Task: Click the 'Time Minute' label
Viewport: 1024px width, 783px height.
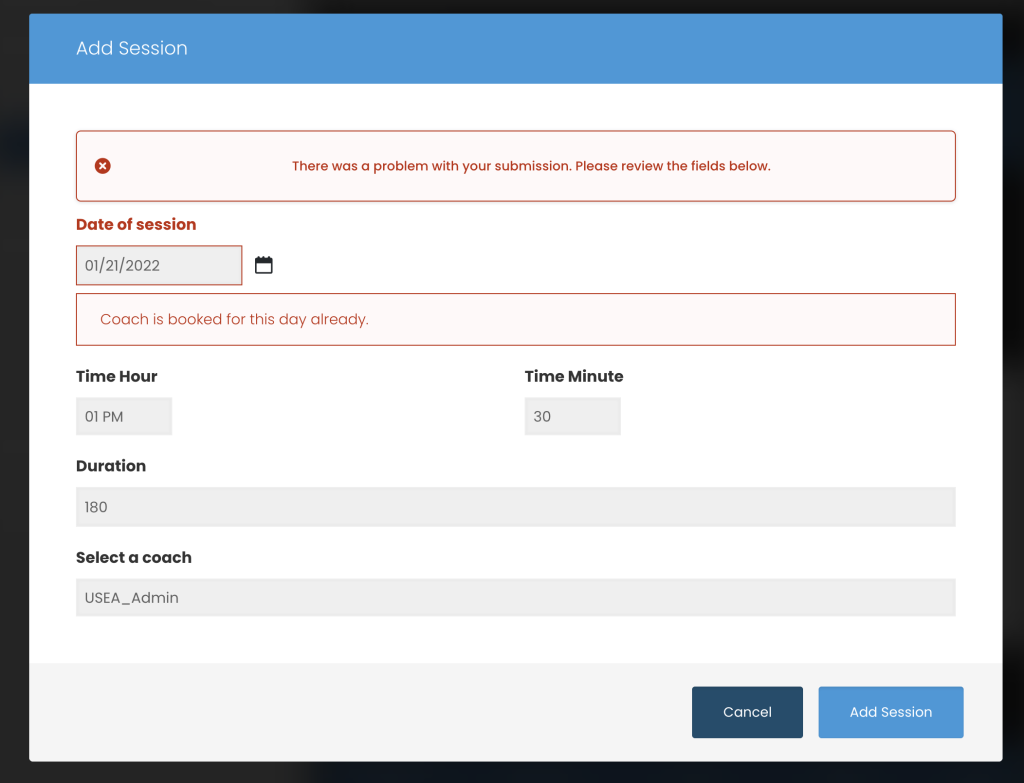Action: pyautogui.click(x=574, y=376)
